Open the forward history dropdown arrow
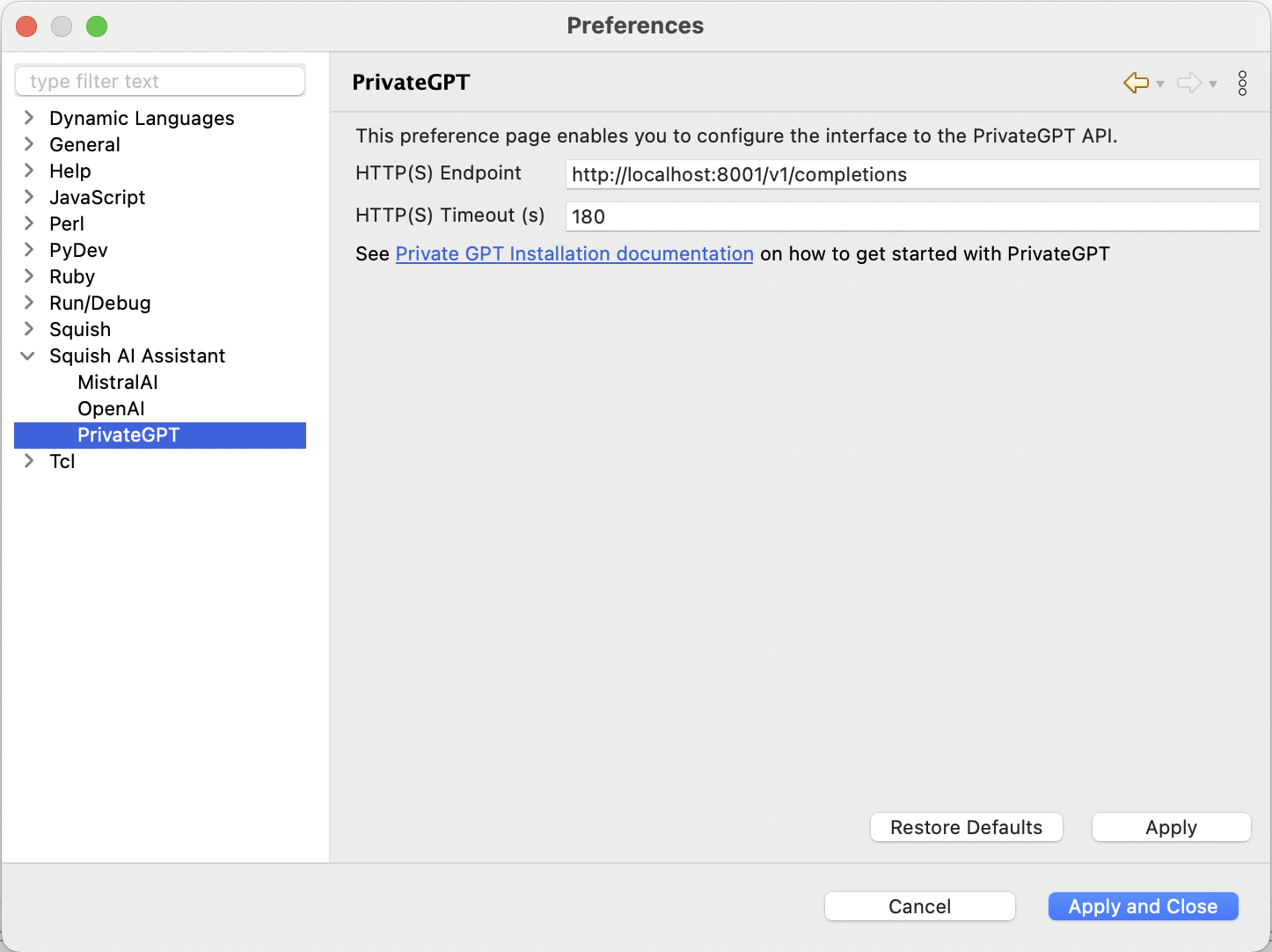 [1213, 84]
